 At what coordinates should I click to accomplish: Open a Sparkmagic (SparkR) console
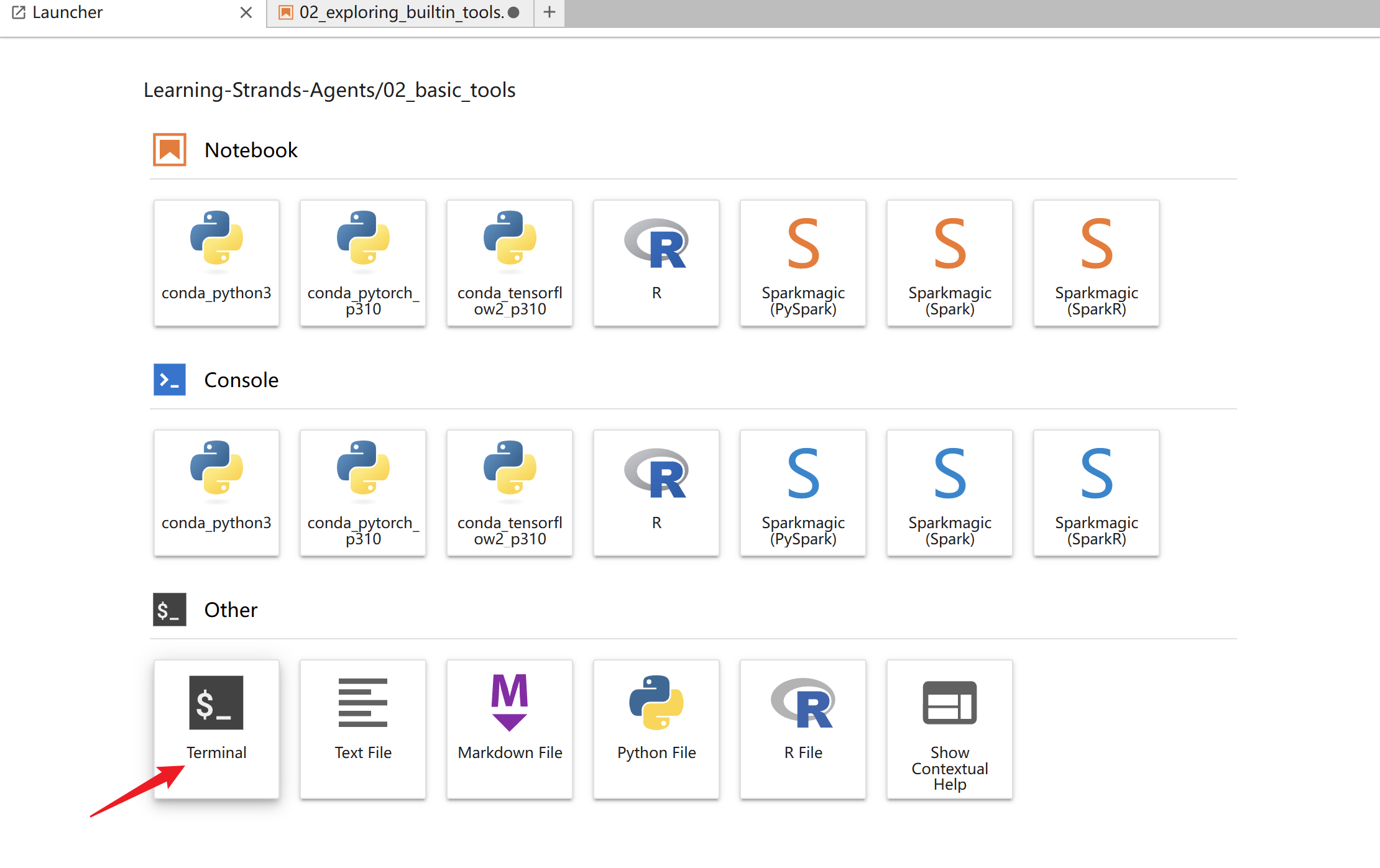[x=1097, y=492]
